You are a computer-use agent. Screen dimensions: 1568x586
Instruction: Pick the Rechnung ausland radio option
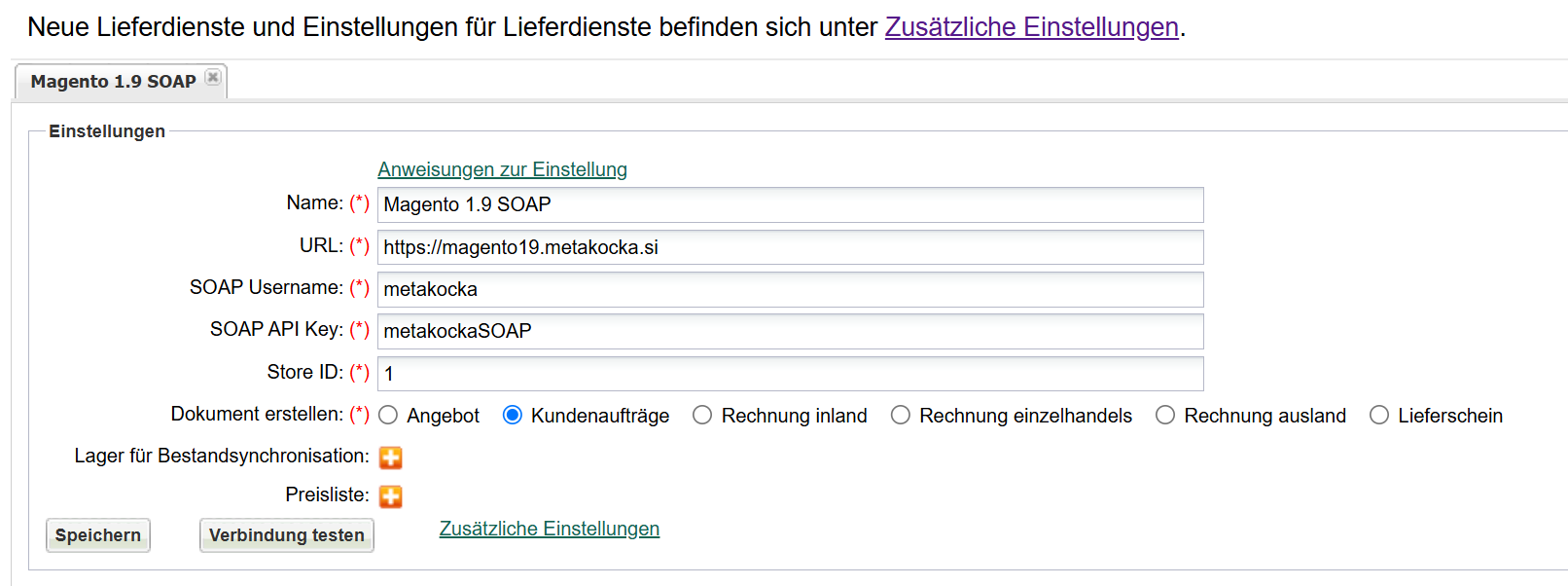click(x=1165, y=416)
